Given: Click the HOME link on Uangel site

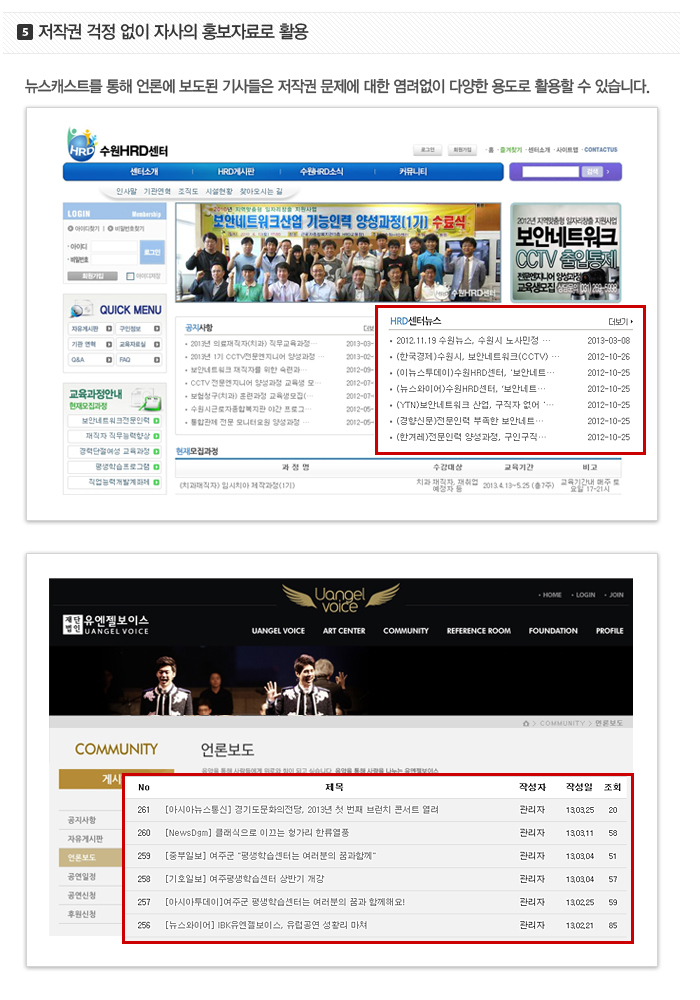Looking at the screenshot, I should coord(551,595).
